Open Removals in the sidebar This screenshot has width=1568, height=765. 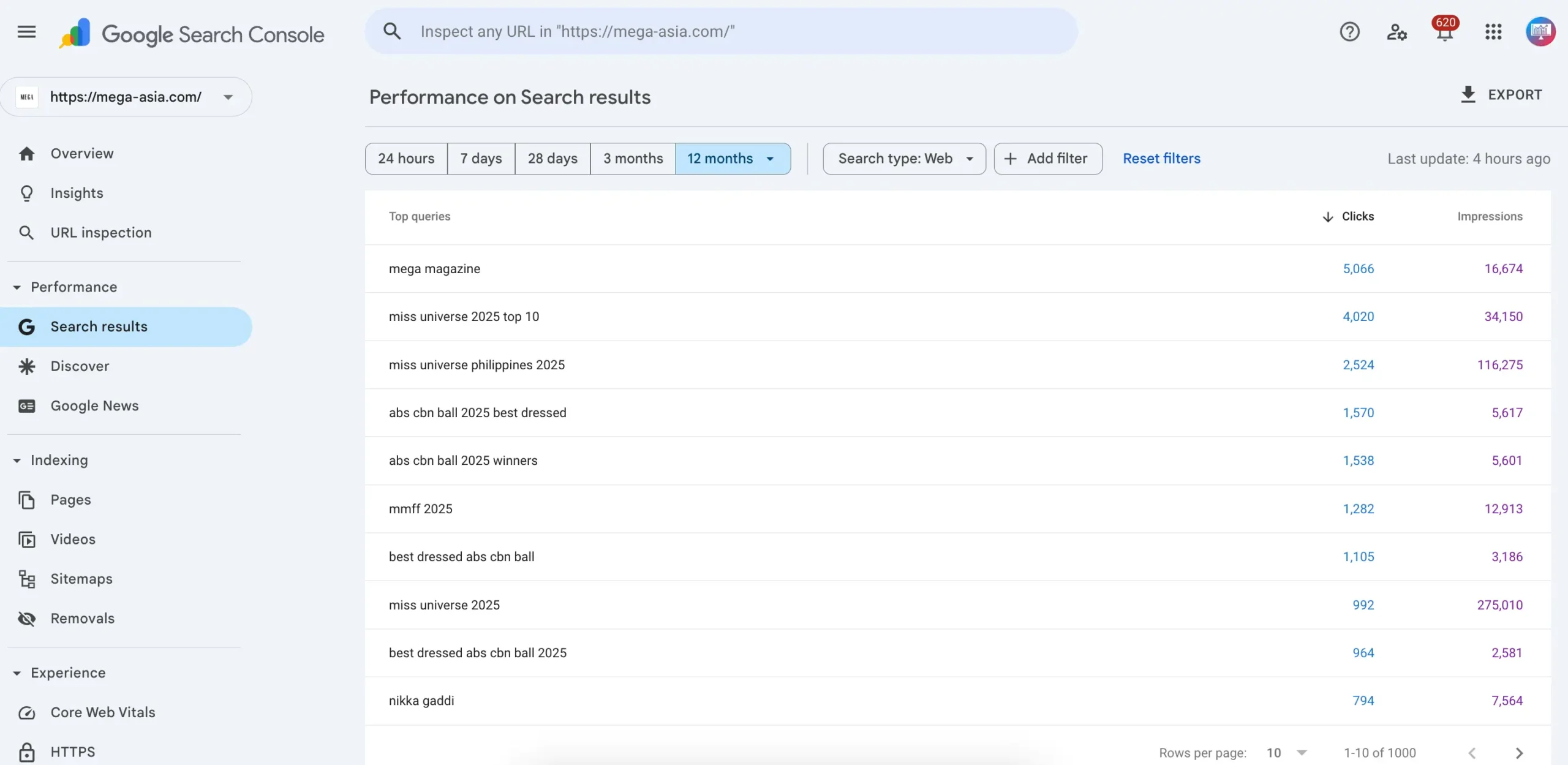pyautogui.click(x=83, y=619)
